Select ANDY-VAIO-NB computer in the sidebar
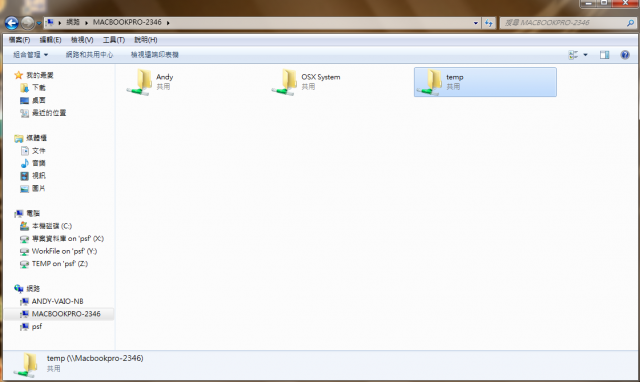 point(51,302)
